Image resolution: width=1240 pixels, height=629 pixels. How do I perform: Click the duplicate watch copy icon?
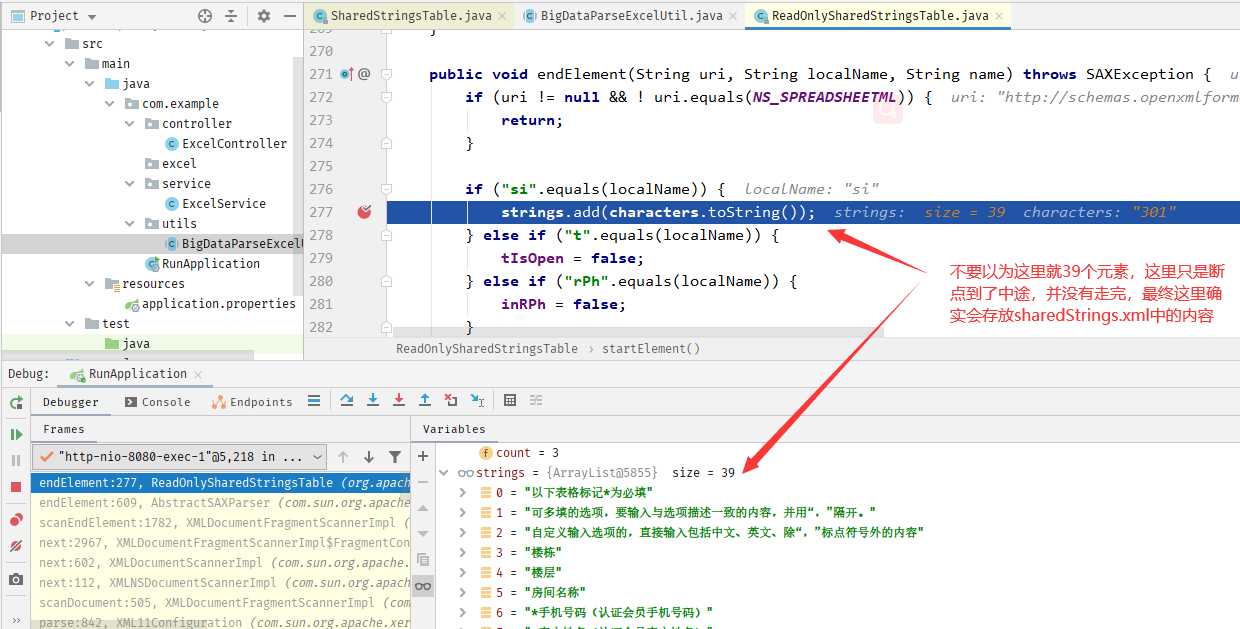(423, 560)
